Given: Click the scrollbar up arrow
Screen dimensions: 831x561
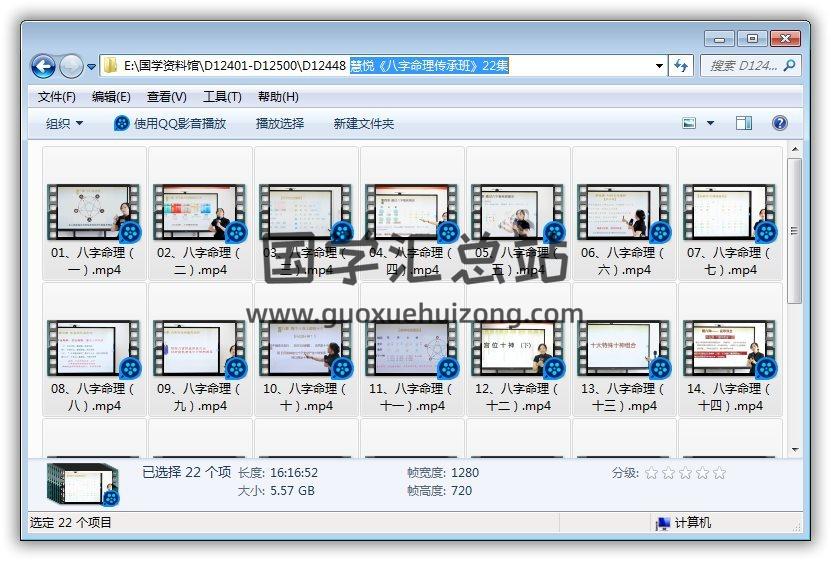Looking at the screenshot, I should pyautogui.click(x=794, y=149).
